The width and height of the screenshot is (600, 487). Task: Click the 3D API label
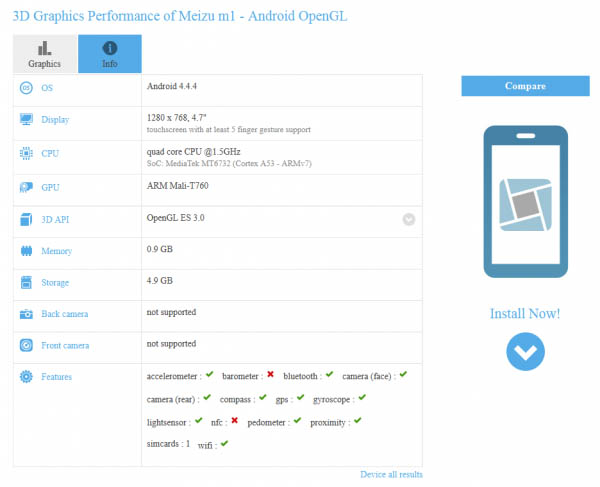(x=55, y=220)
